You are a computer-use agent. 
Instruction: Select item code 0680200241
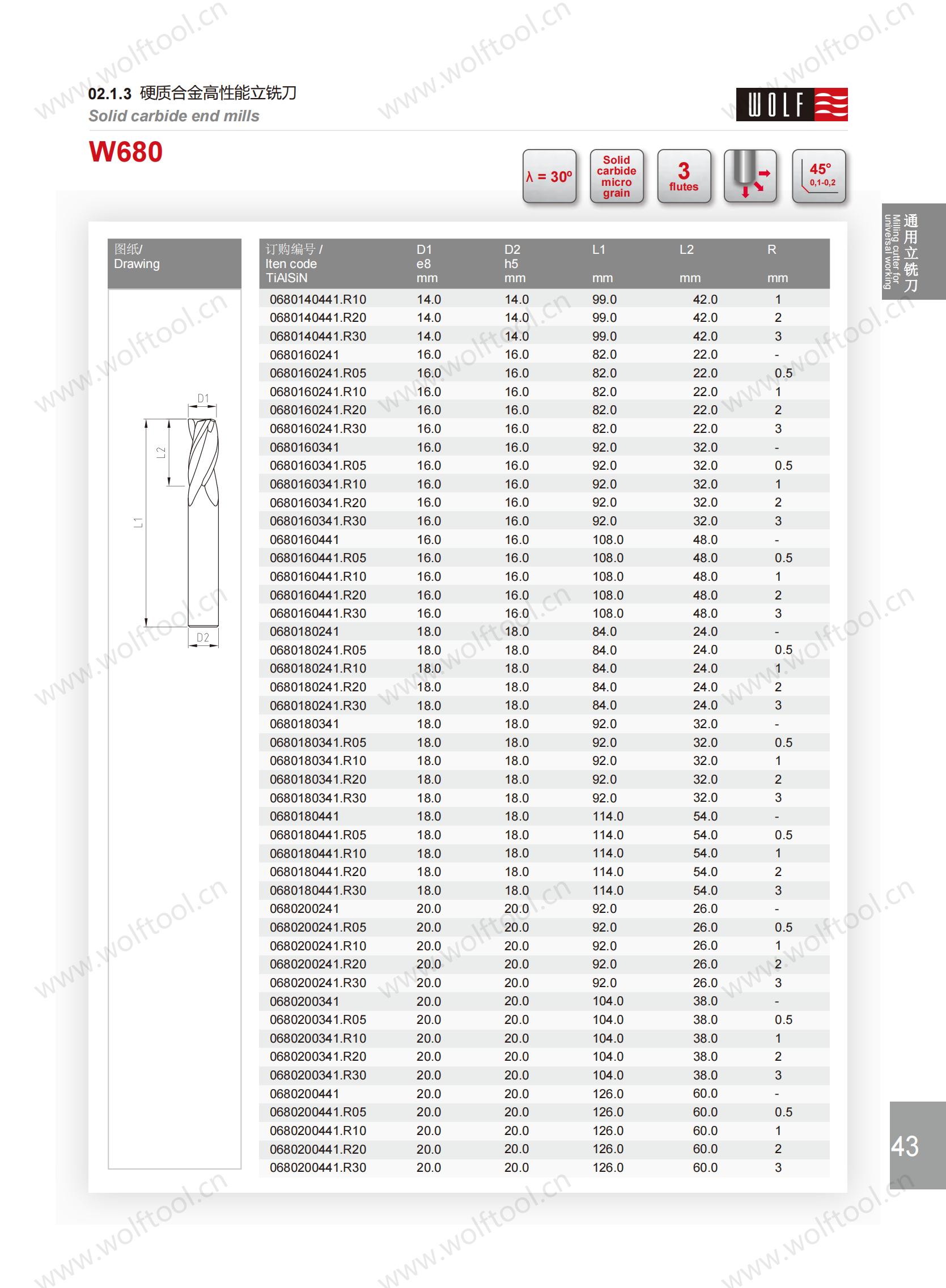pos(304,908)
